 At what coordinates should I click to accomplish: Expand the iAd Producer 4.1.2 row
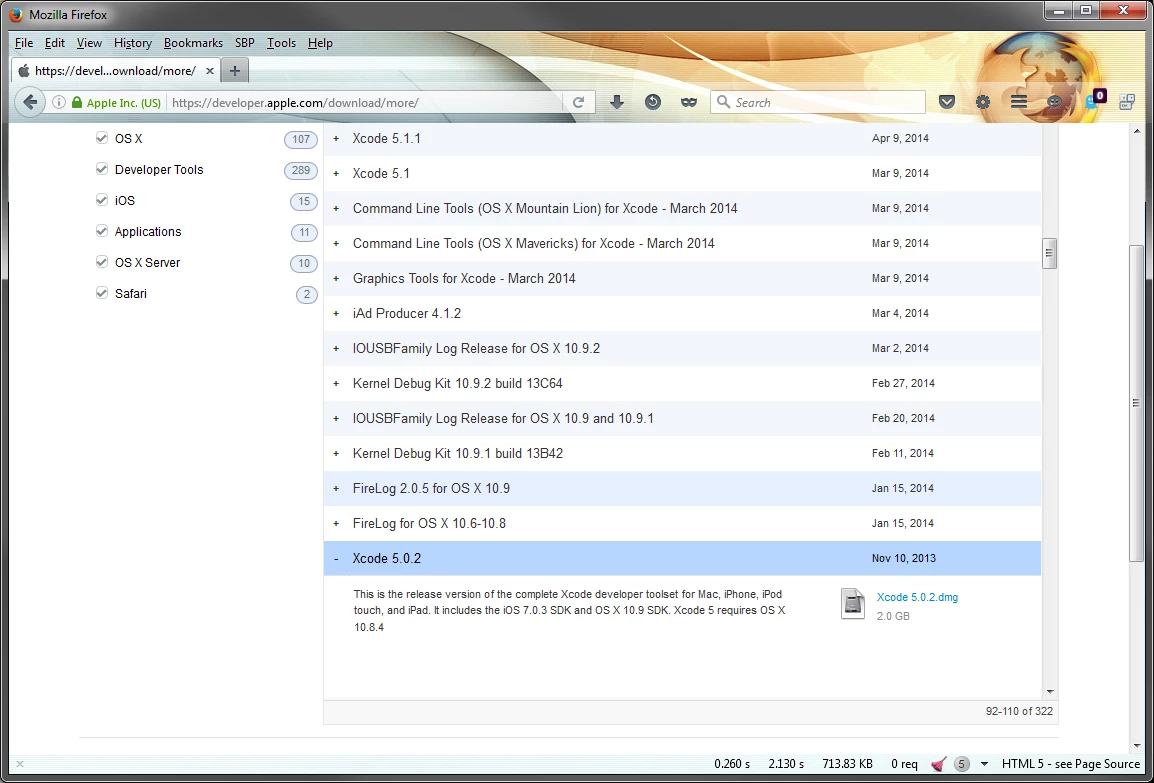pyautogui.click(x=336, y=313)
